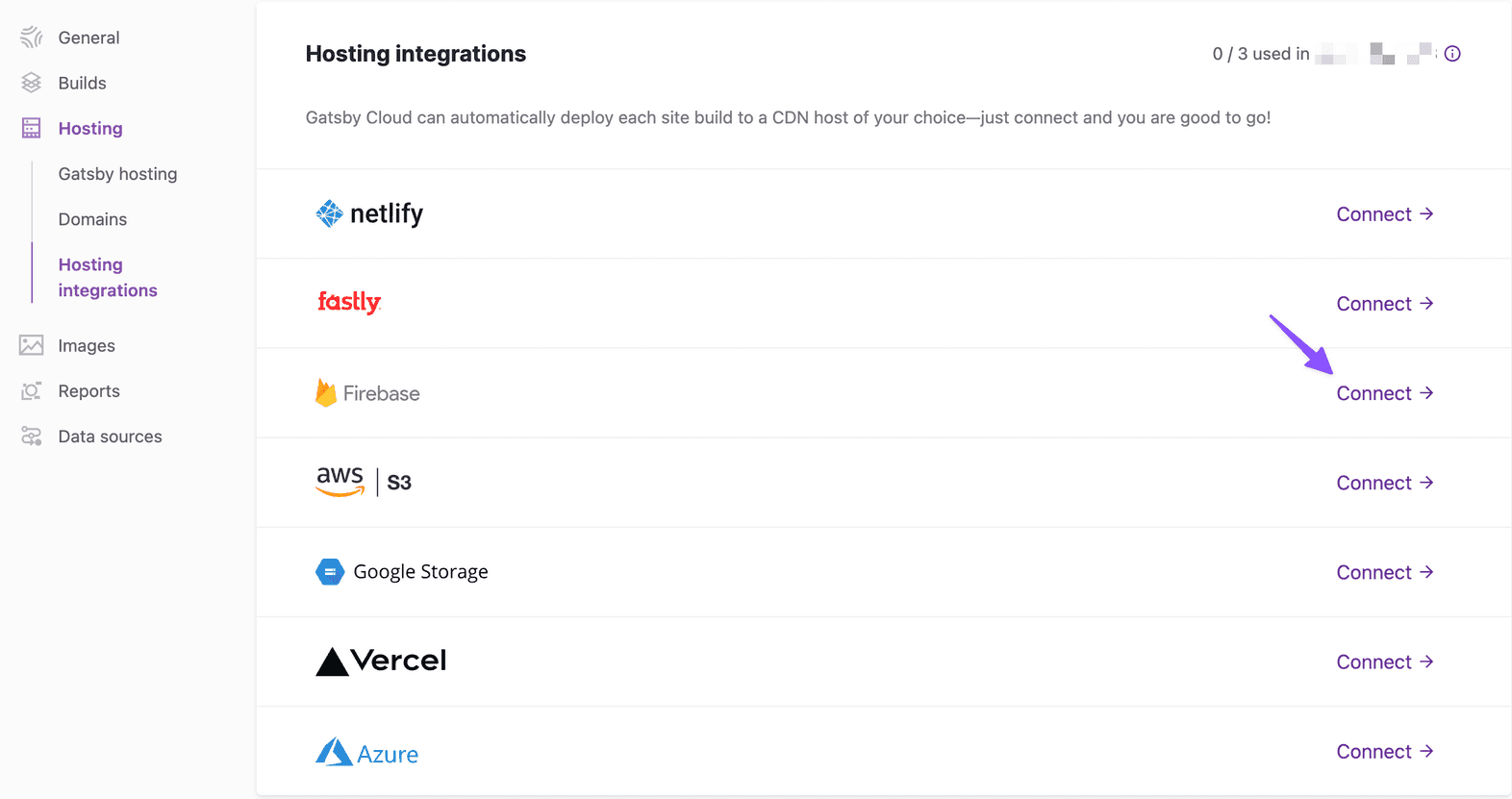The height and width of the screenshot is (799, 1512).
Task: Click the Data sources sidebar icon
Action: point(31,436)
